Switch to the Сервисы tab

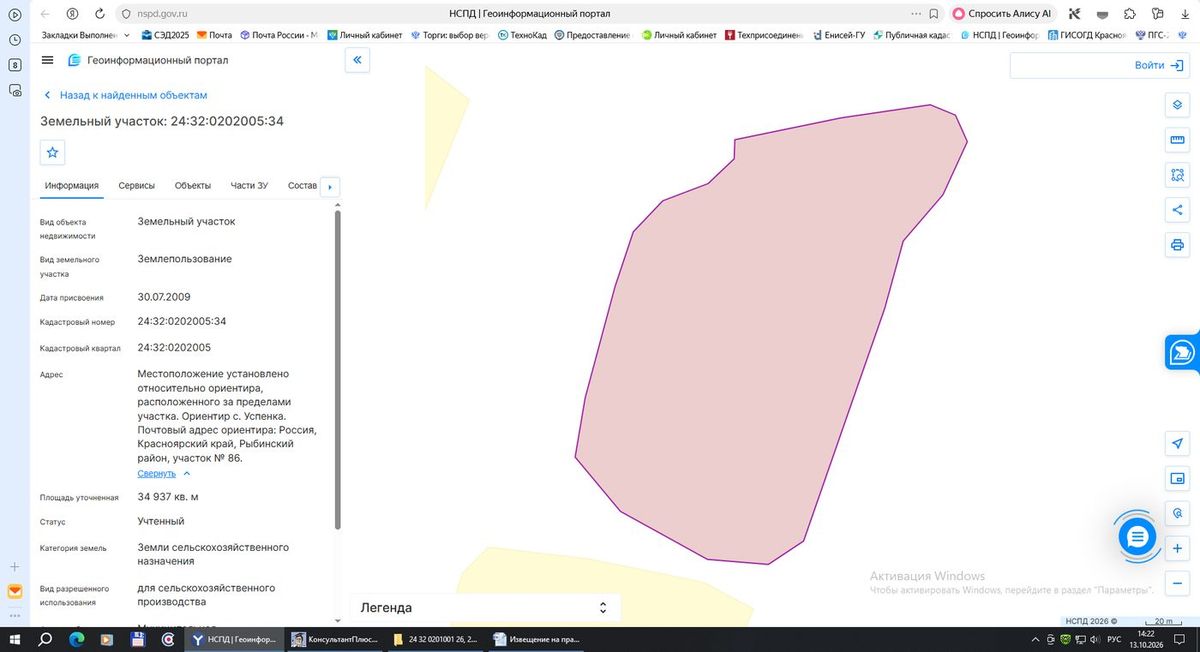click(x=136, y=186)
